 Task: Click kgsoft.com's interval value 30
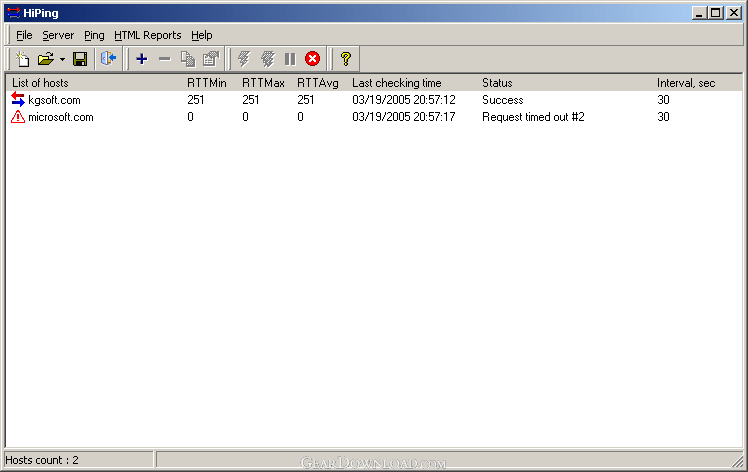point(663,100)
